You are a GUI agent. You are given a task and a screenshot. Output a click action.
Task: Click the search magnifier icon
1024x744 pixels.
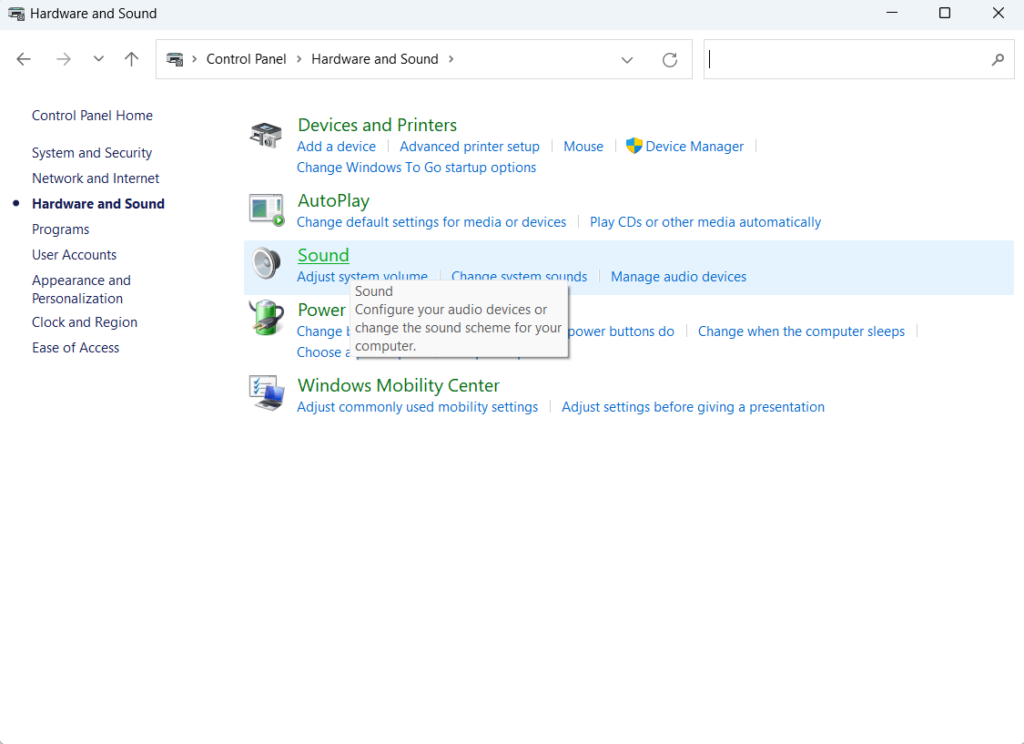tap(997, 59)
